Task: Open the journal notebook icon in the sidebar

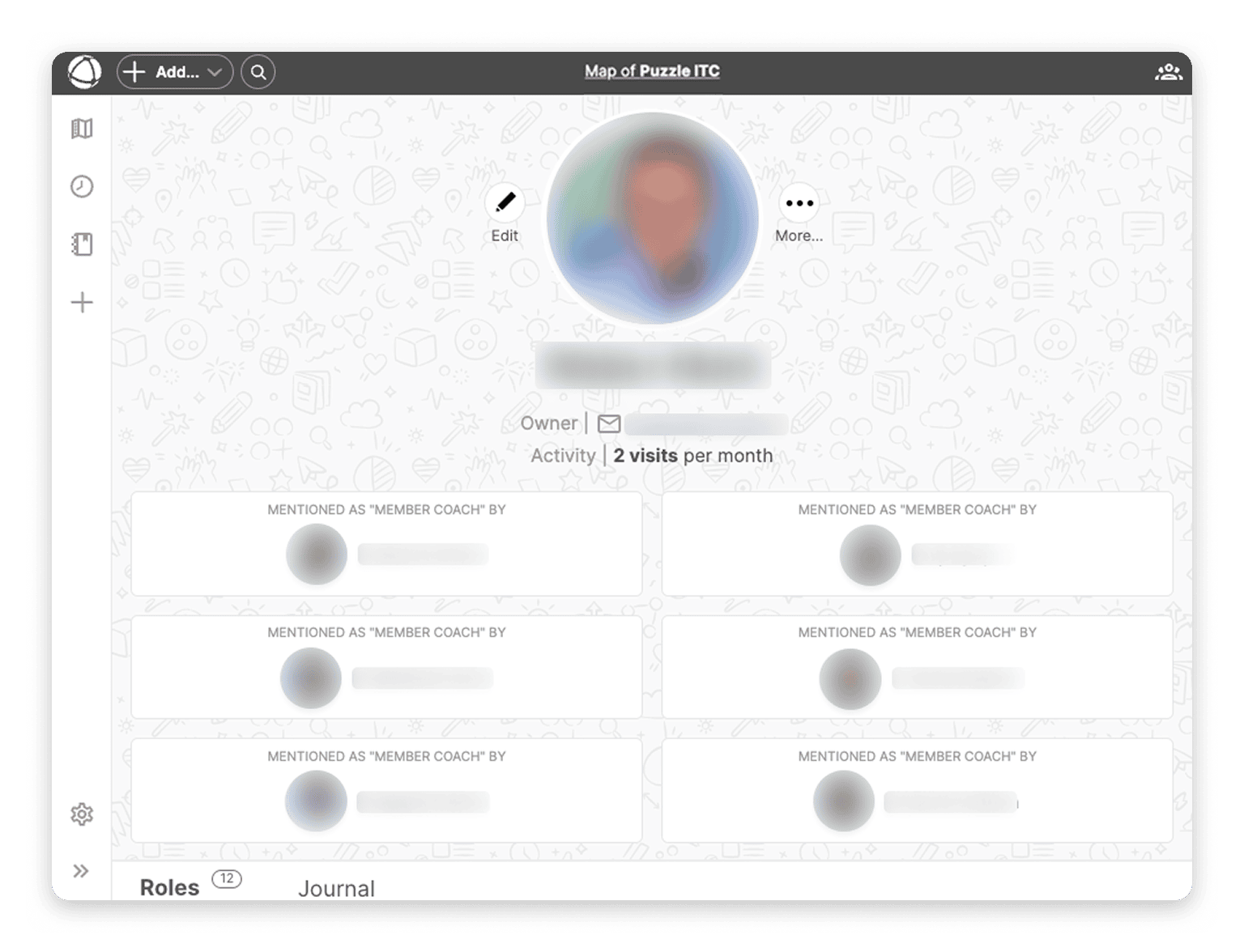Action: pos(81,244)
